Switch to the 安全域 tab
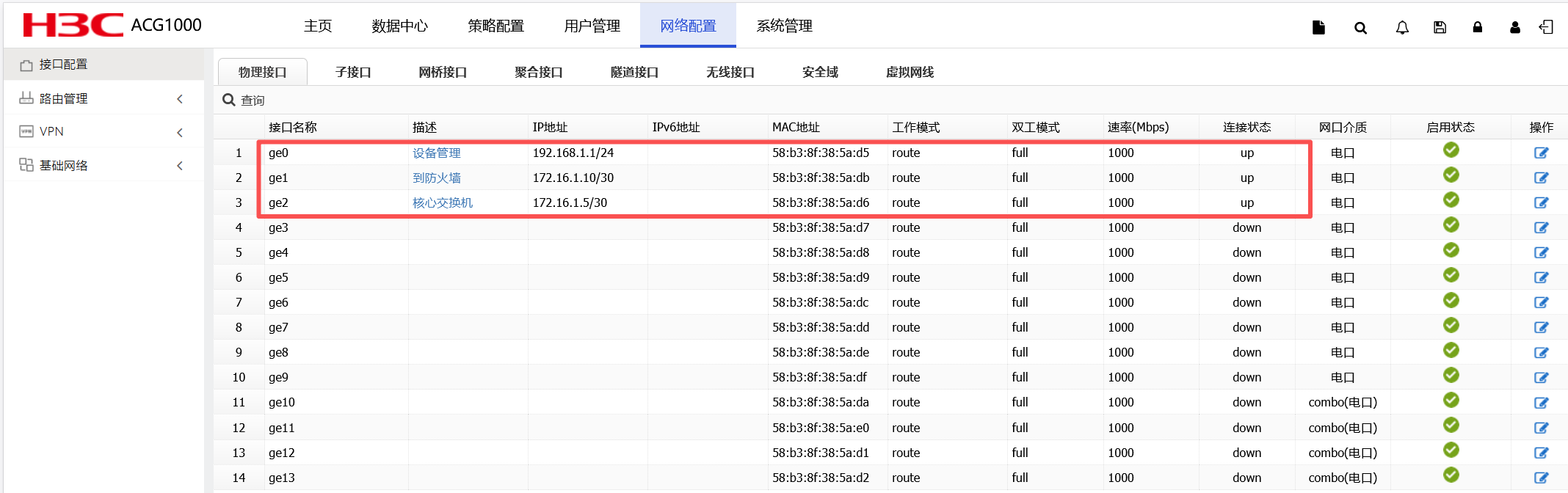 820,72
